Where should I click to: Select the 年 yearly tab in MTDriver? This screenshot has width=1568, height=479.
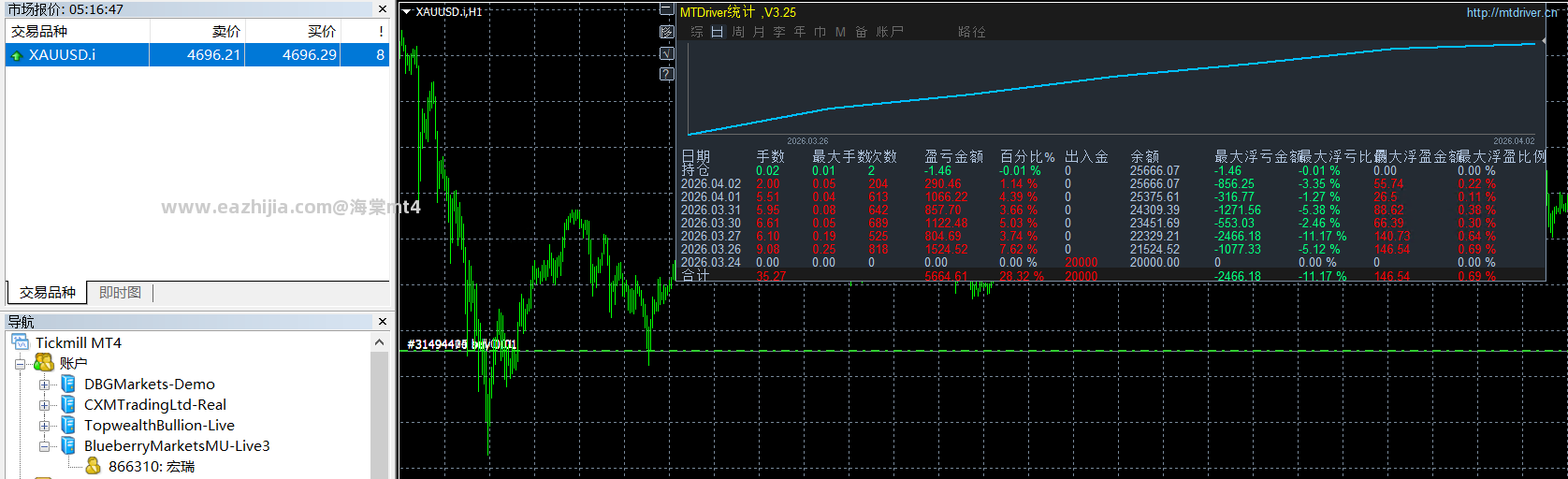[800, 32]
